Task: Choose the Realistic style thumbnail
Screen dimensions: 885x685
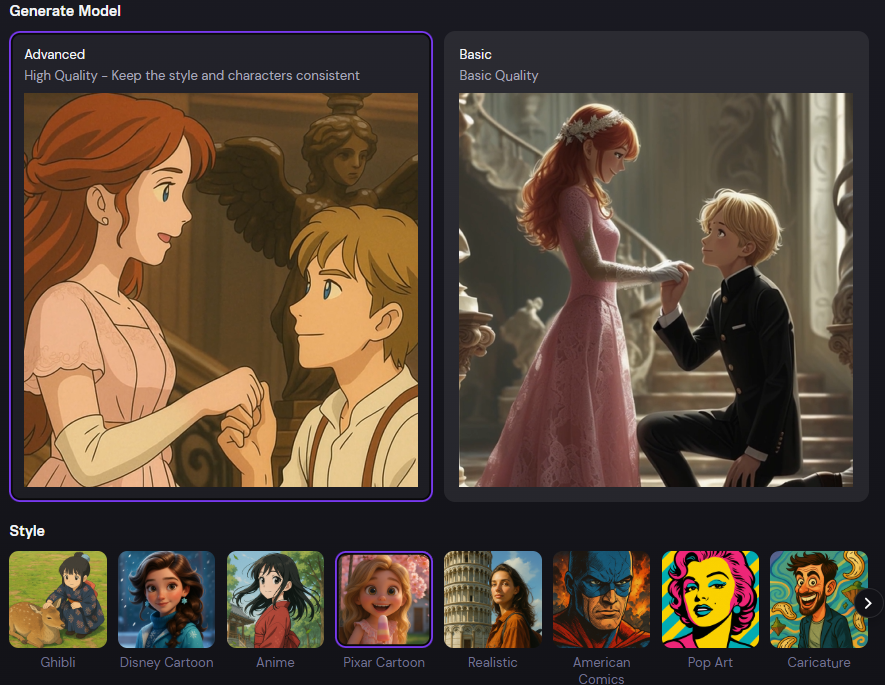Action: (492, 599)
